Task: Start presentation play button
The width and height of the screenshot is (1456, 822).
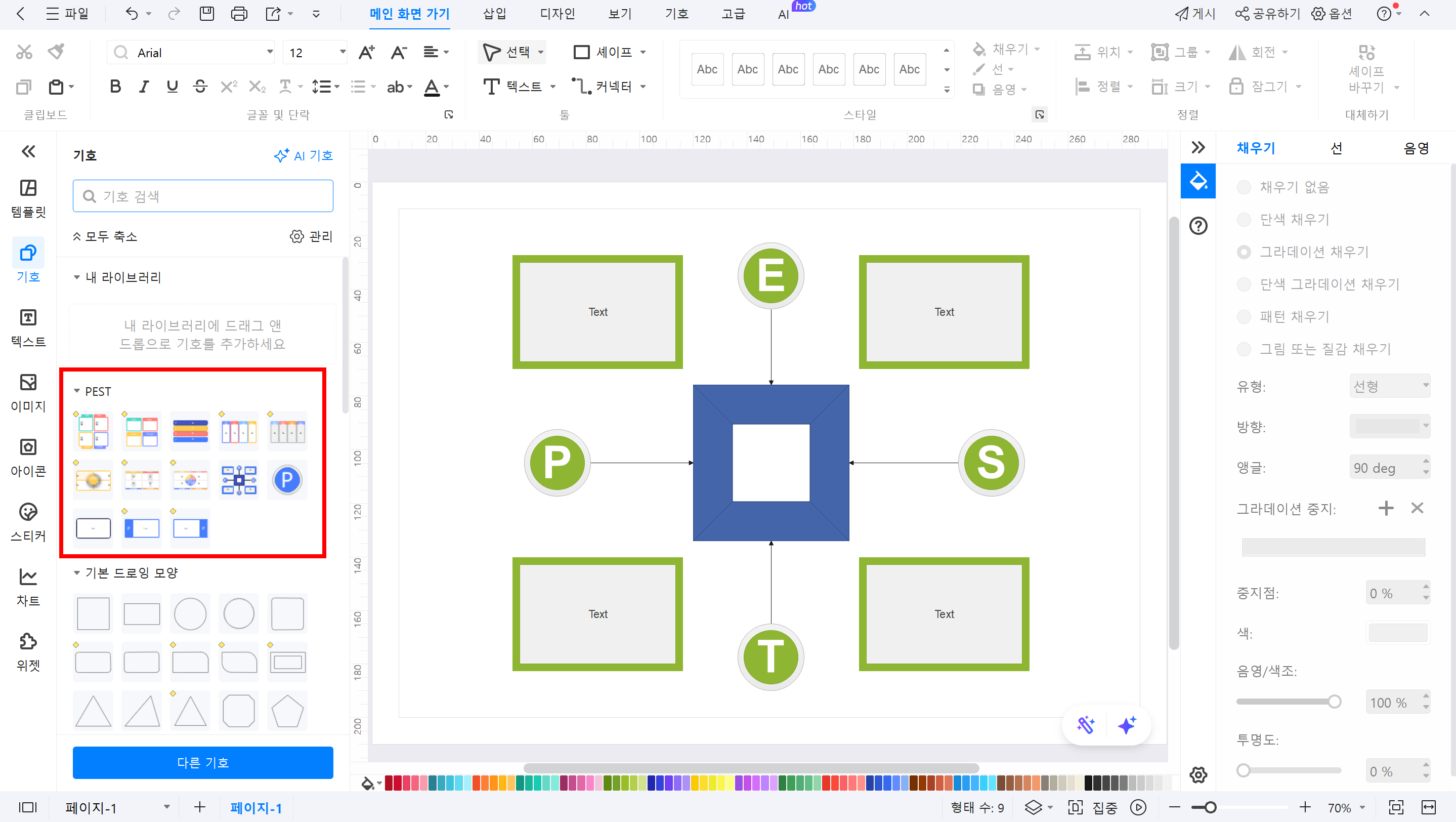Action: pyautogui.click(x=1138, y=807)
